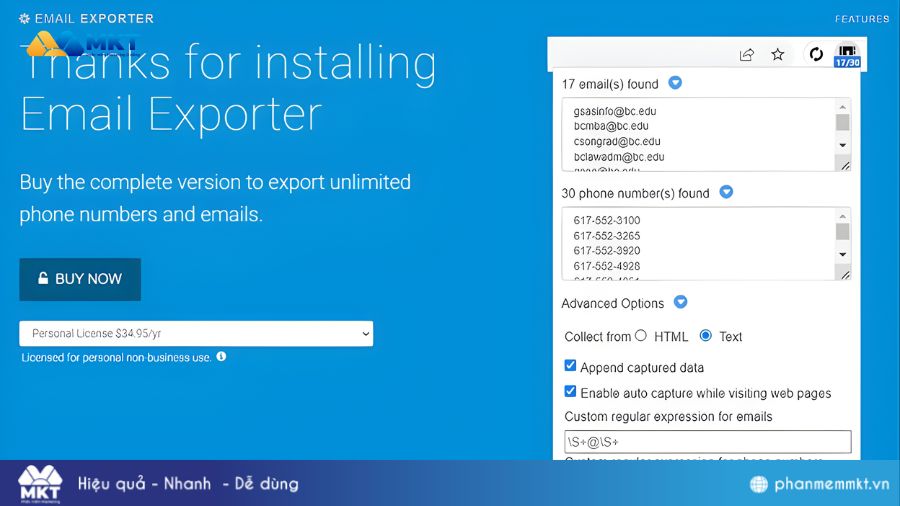The width and height of the screenshot is (900, 506).
Task: Click phone number 617-552-3100
Action: (607, 220)
